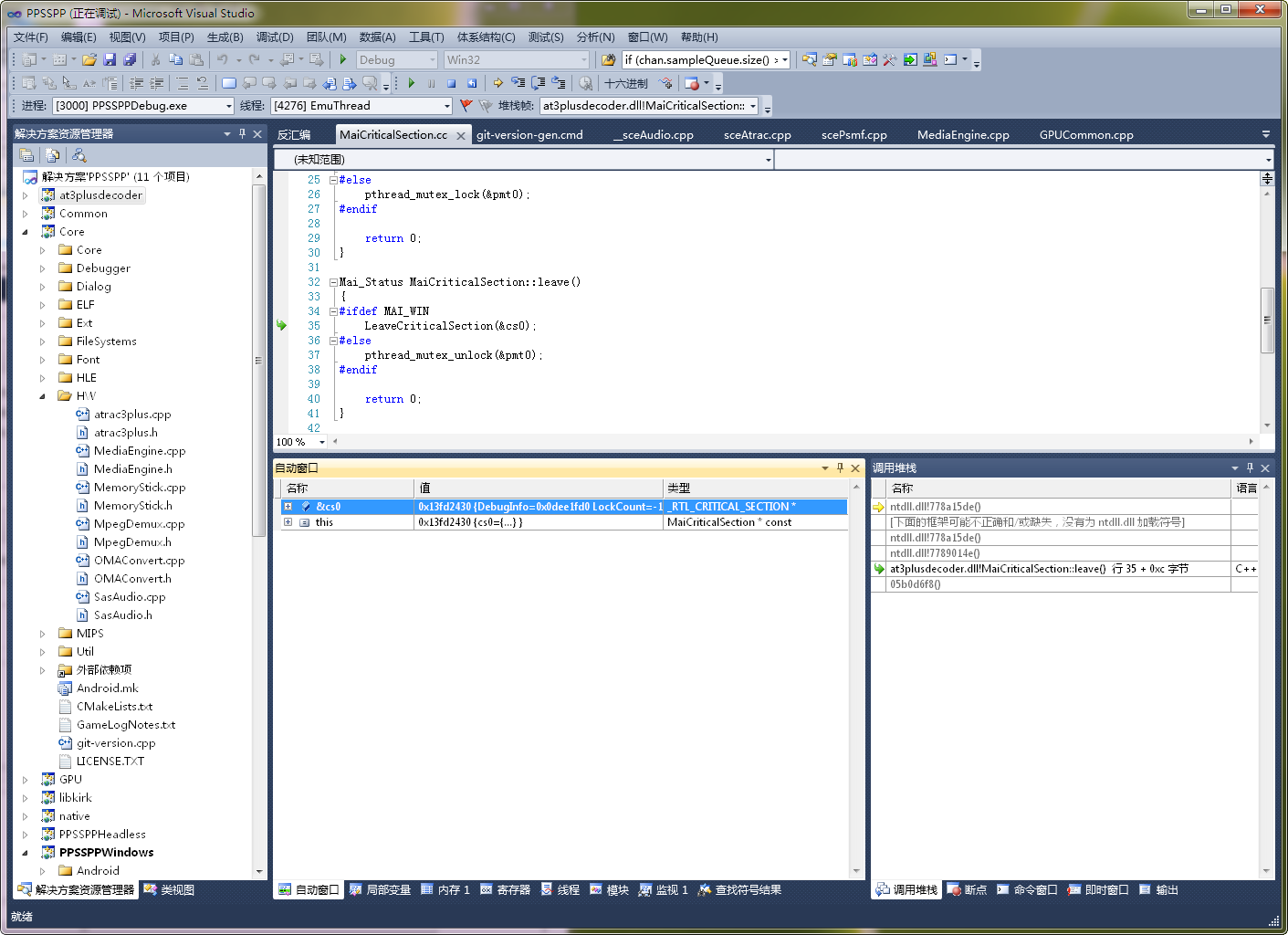Collapse the HW folder in Solution Explorer

click(x=42, y=396)
